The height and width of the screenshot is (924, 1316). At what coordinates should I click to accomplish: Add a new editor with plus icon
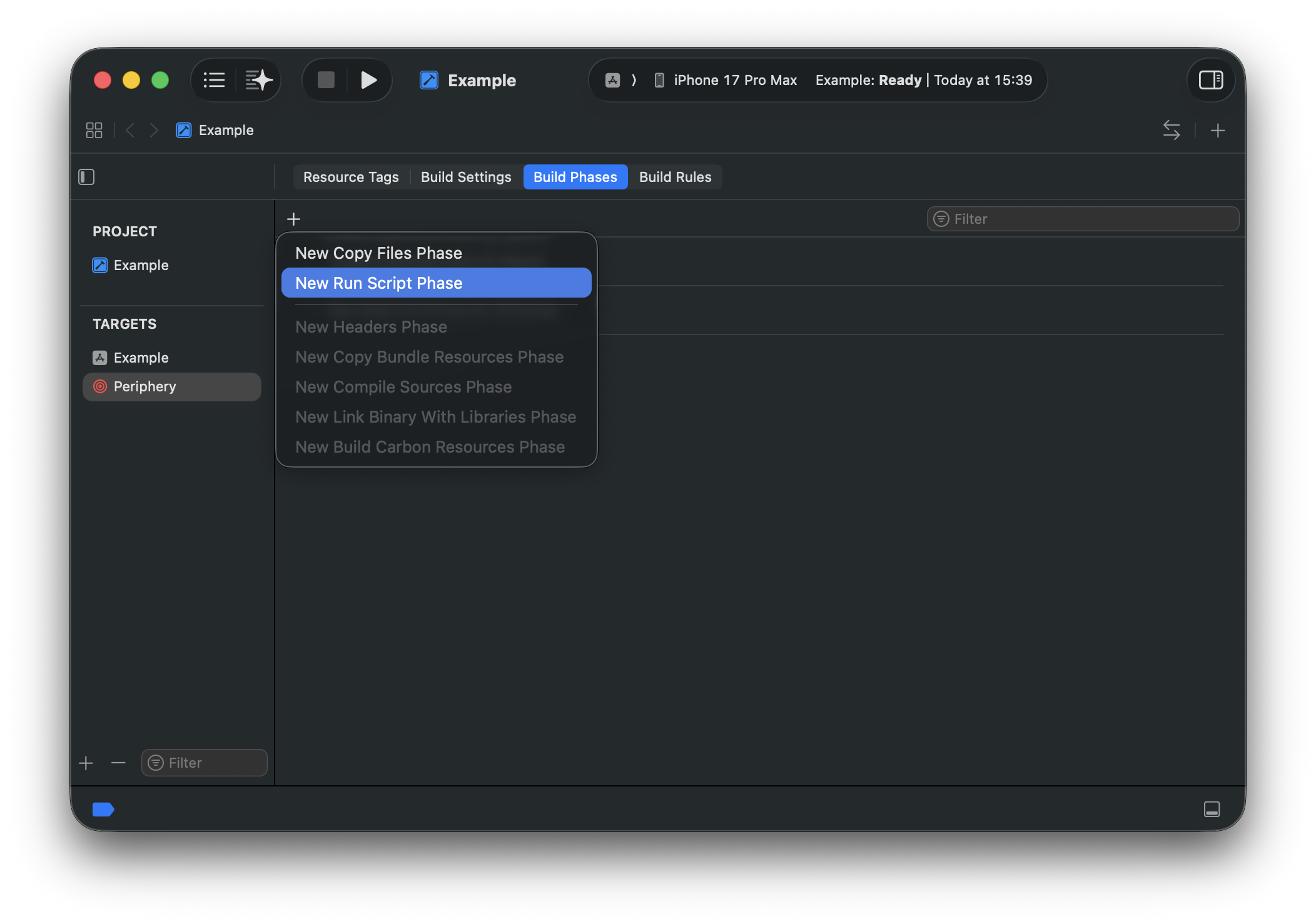coord(1217,130)
